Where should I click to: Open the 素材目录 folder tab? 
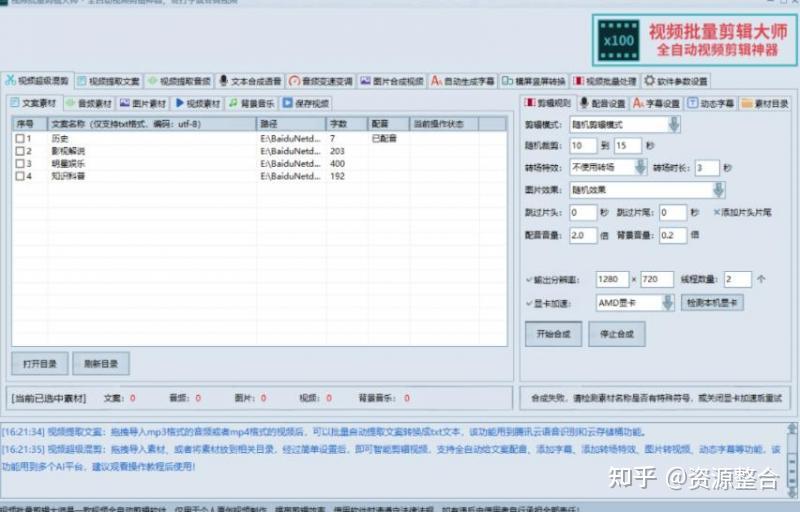(765, 104)
